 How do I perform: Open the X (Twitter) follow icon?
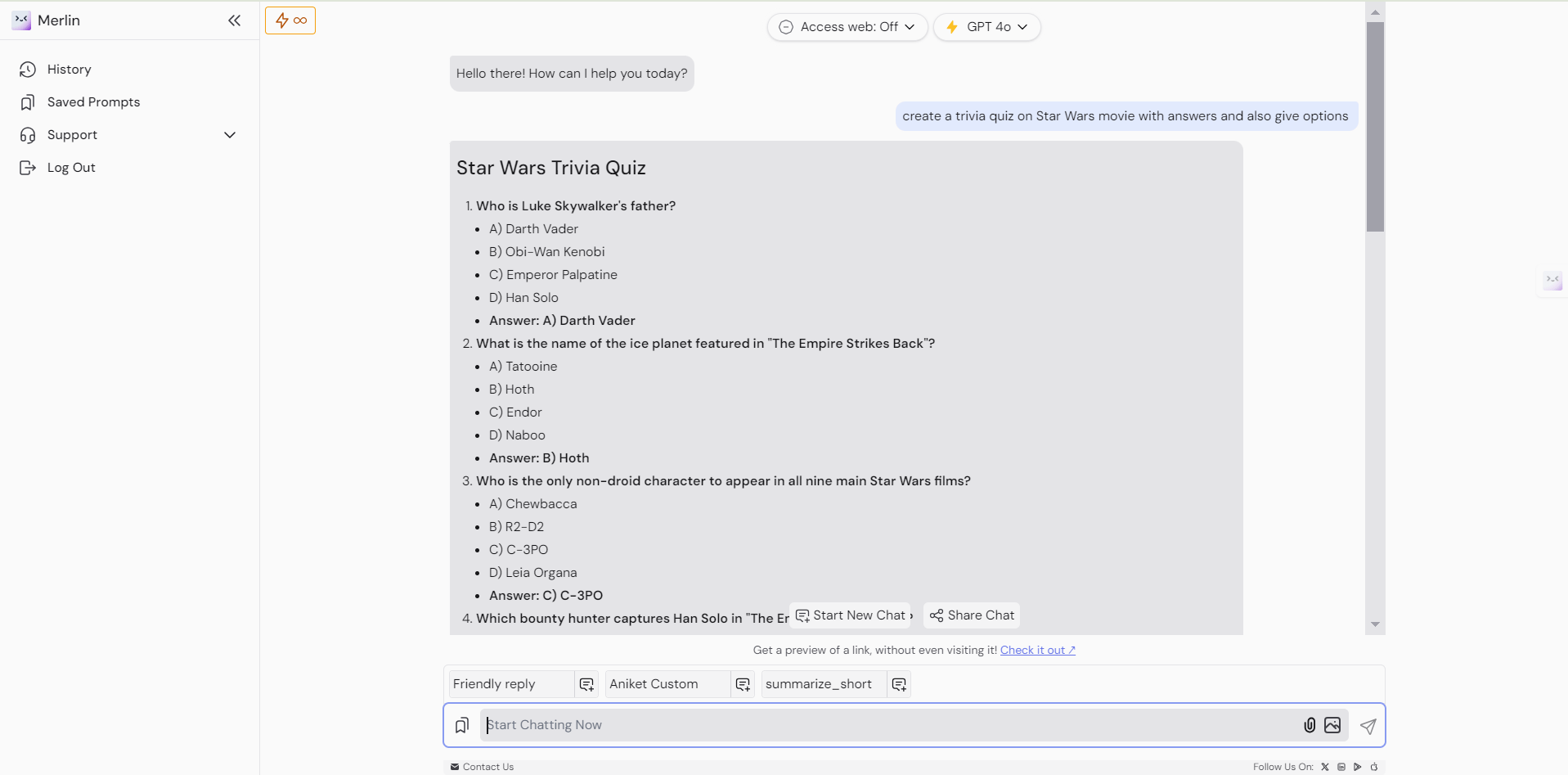[1325, 767]
